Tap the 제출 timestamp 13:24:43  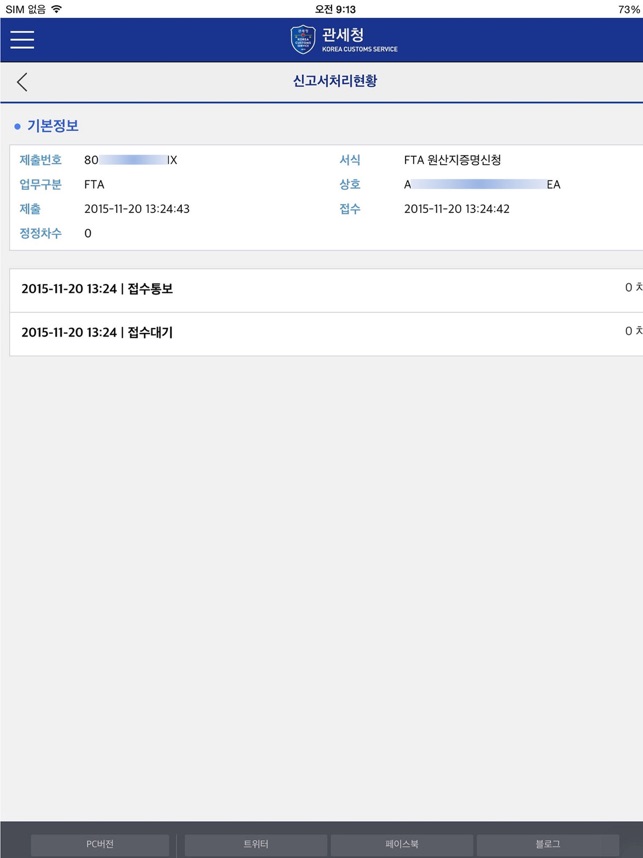pos(137,208)
